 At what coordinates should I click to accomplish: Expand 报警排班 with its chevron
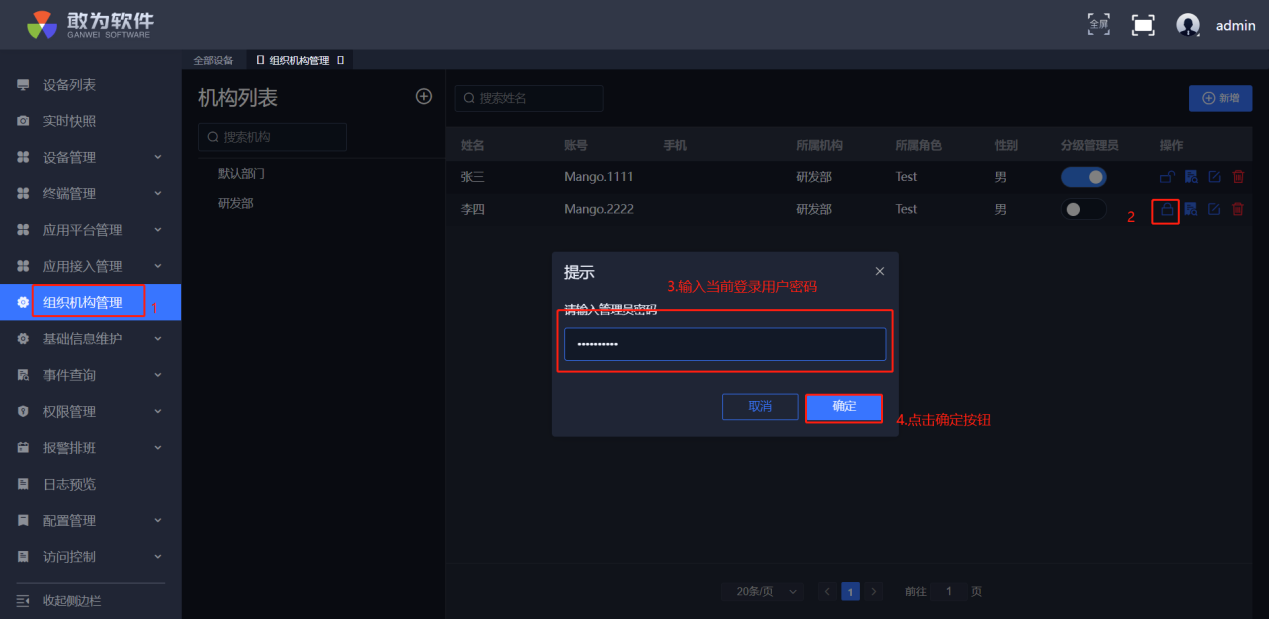coord(158,448)
